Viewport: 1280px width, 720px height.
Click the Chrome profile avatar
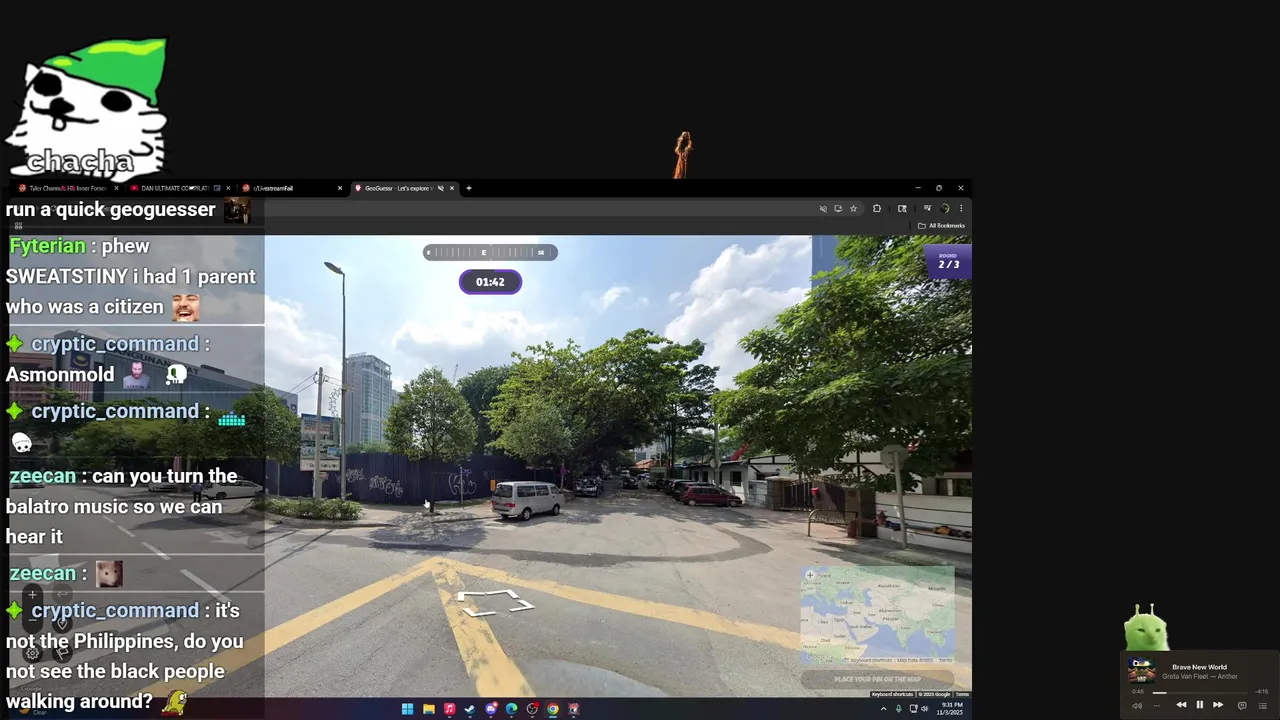click(945, 209)
